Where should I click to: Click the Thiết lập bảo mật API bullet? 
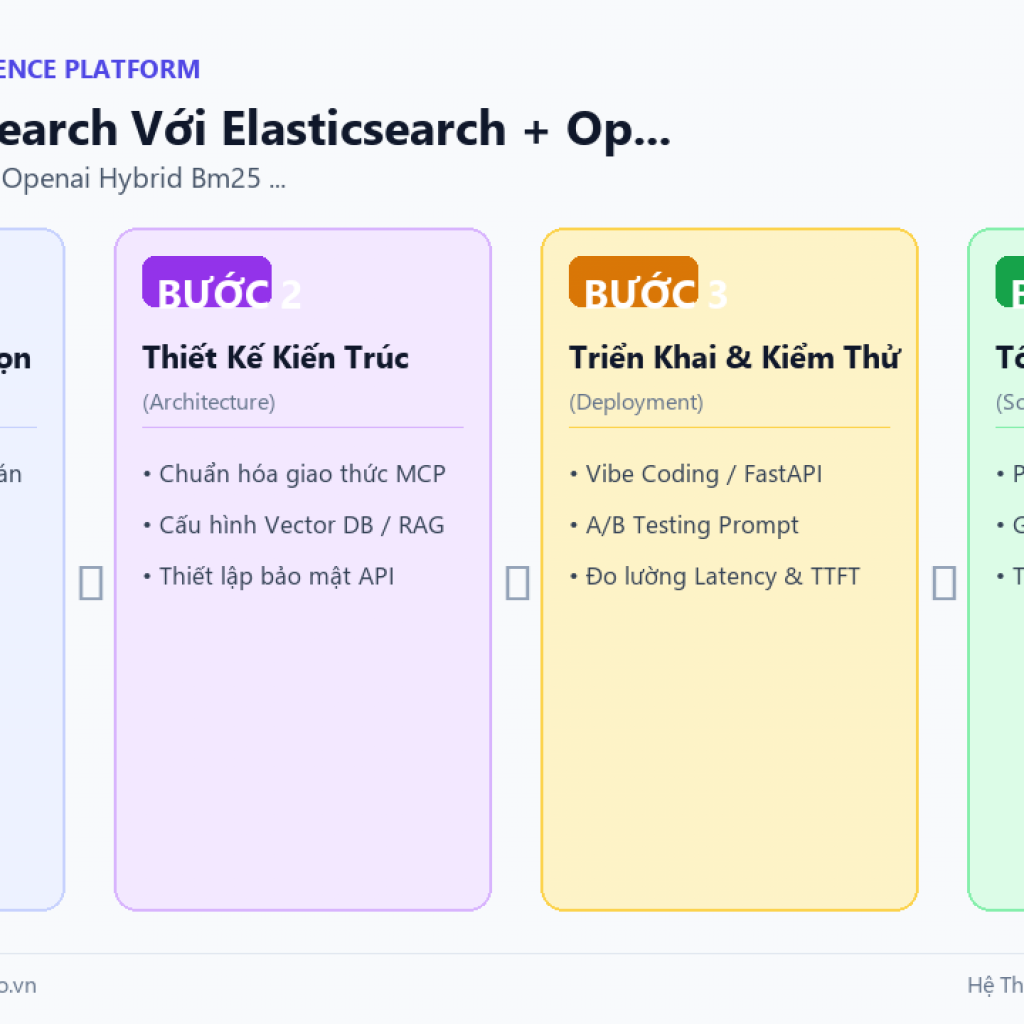point(268,577)
